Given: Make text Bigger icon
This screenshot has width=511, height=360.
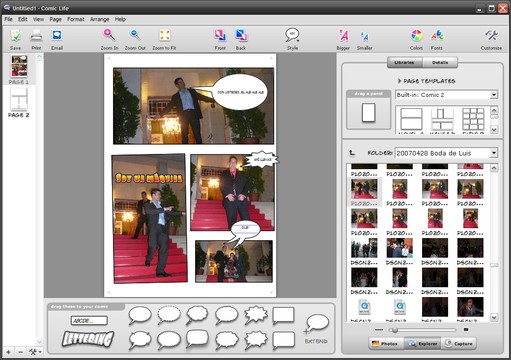Looking at the screenshot, I should tap(343, 36).
